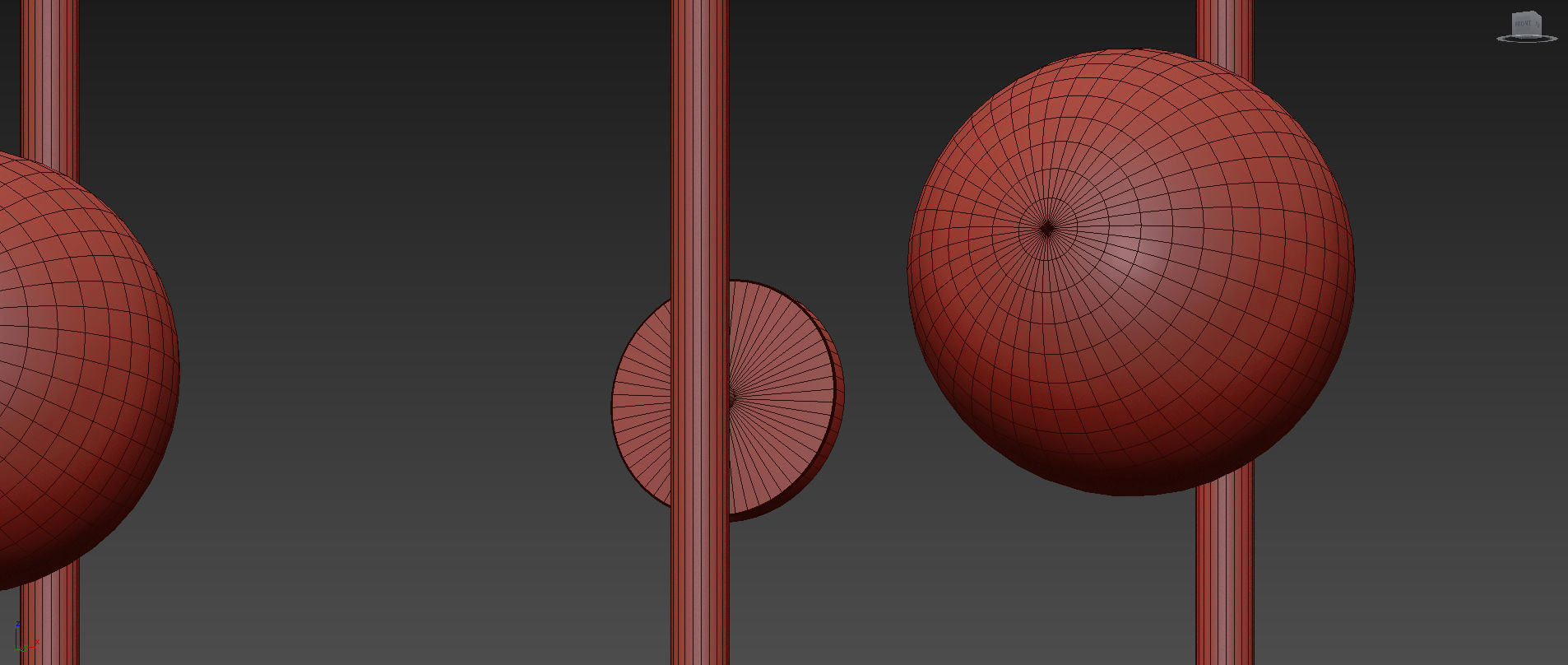Select the flat disc object

(782, 401)
